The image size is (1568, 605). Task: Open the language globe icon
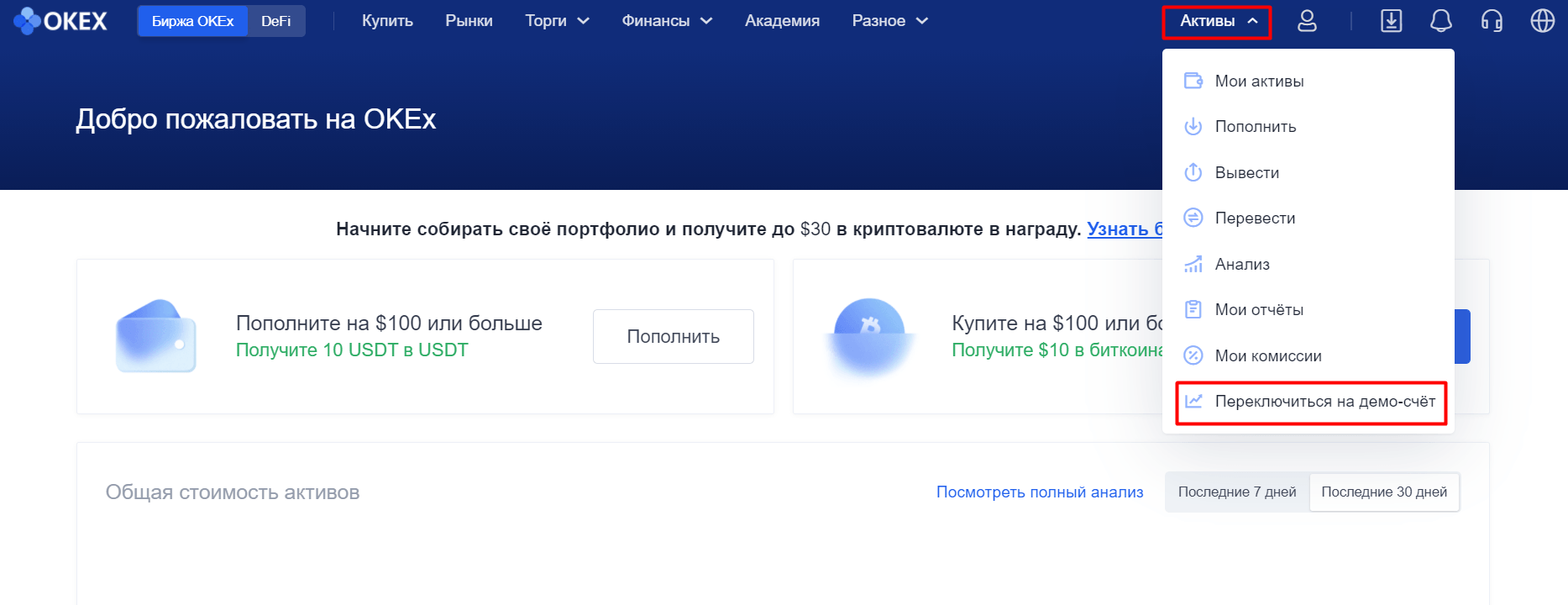coord(1543,21)
